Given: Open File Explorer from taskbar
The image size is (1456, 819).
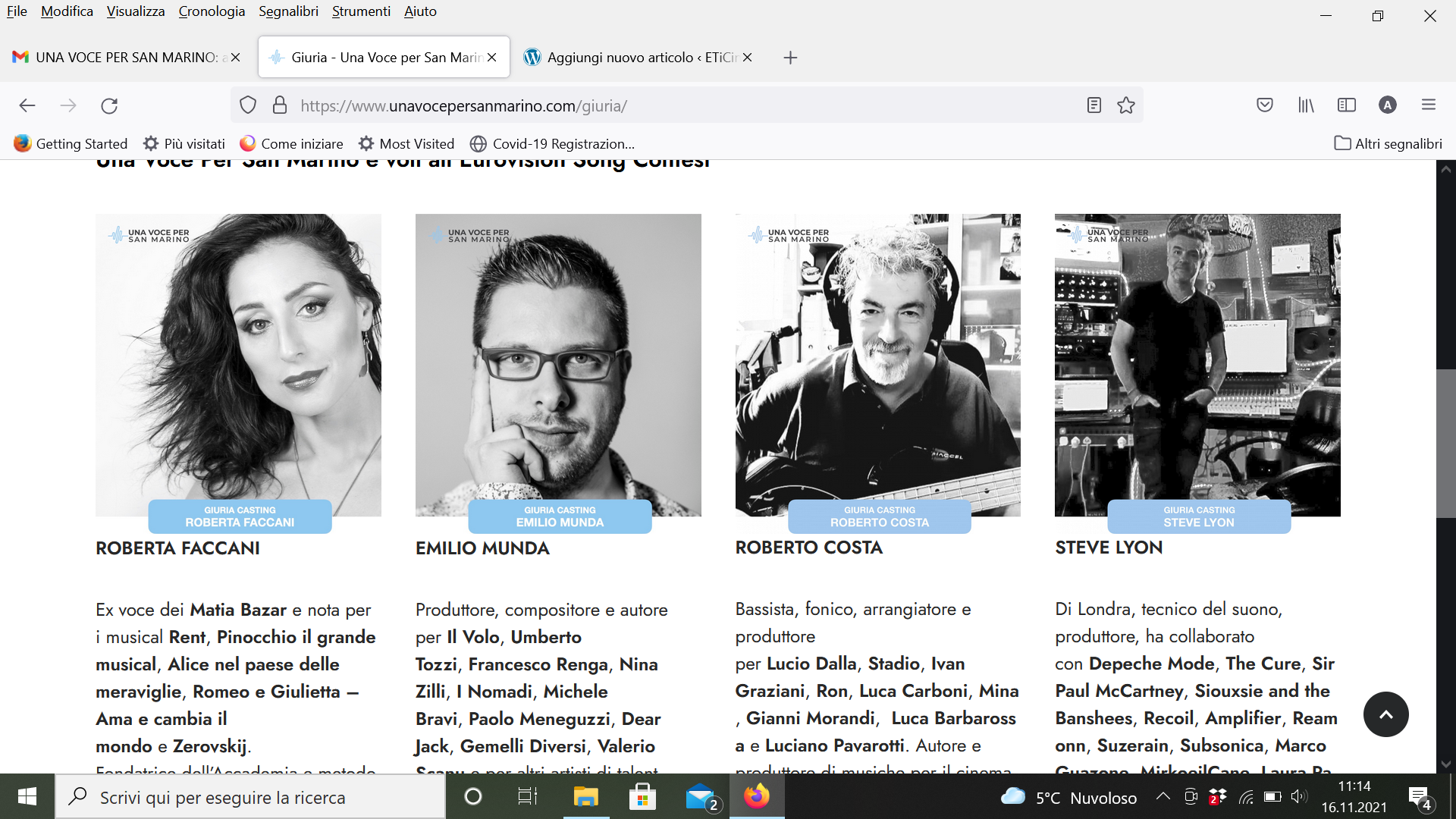Looking at the screenshot, I should click(585, 796).
